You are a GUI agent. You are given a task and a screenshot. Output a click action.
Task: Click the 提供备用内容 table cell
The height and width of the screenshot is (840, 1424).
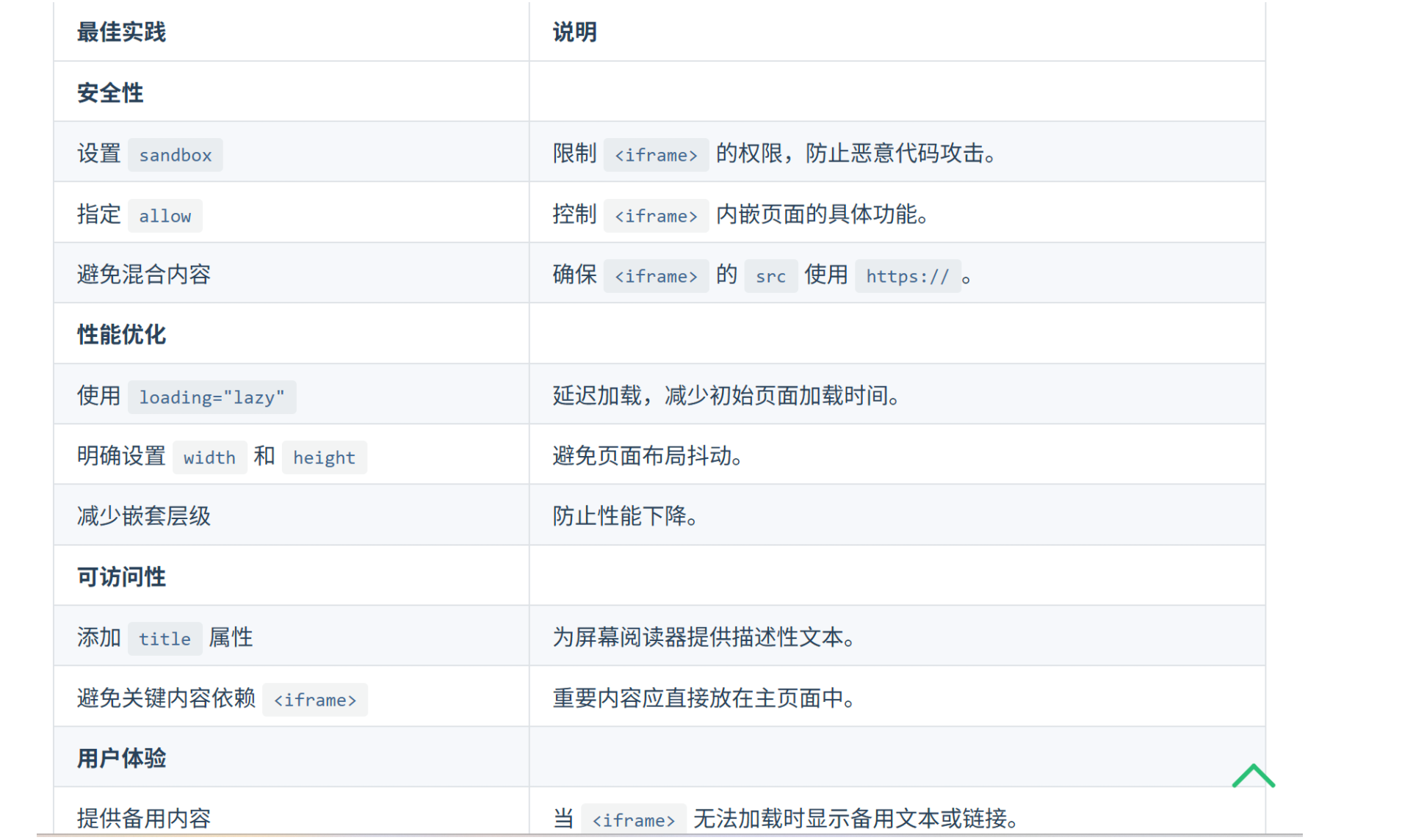pyautogui.click(x=144, y=818)
